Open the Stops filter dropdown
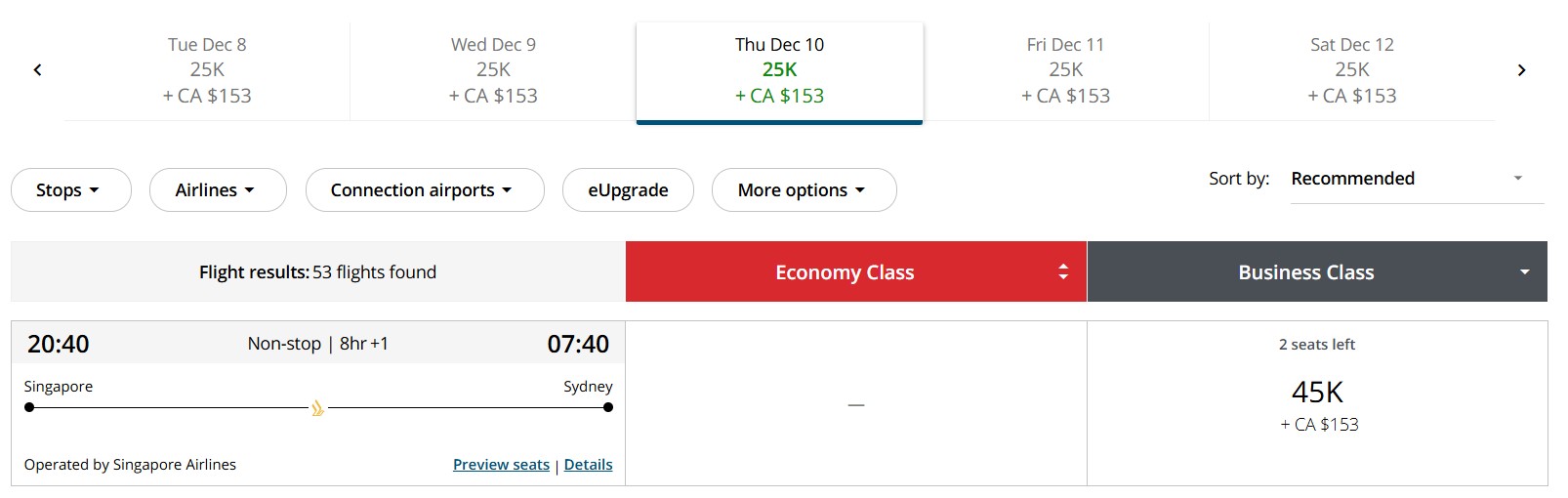The image size is (1568, 498). pyautogui.click(x=70, y=190)
